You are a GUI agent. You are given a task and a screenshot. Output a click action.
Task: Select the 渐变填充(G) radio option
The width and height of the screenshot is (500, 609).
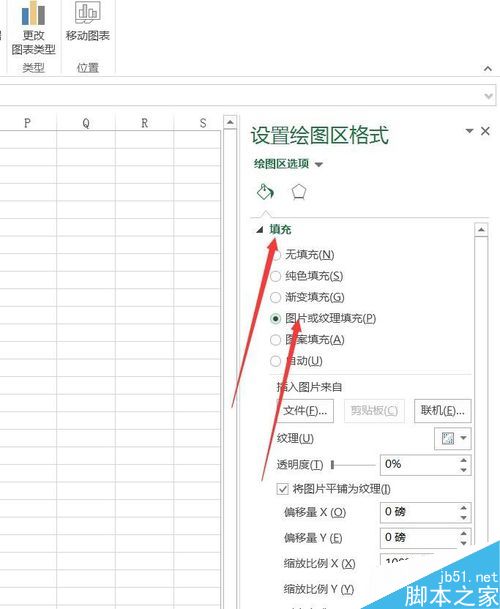click(275, 298)
